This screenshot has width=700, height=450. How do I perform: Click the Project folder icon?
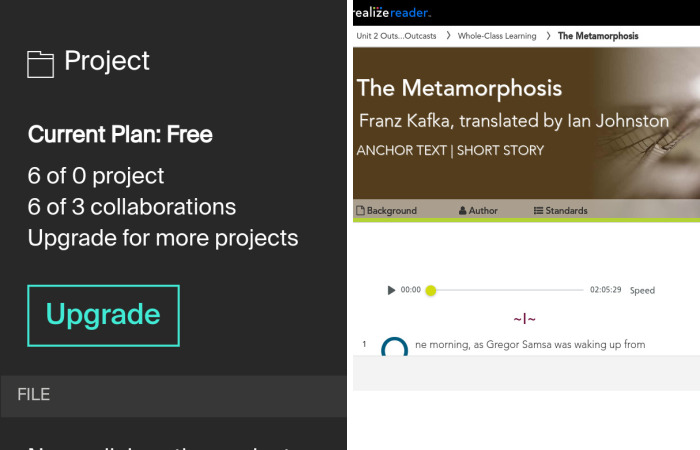click(40, 65)
